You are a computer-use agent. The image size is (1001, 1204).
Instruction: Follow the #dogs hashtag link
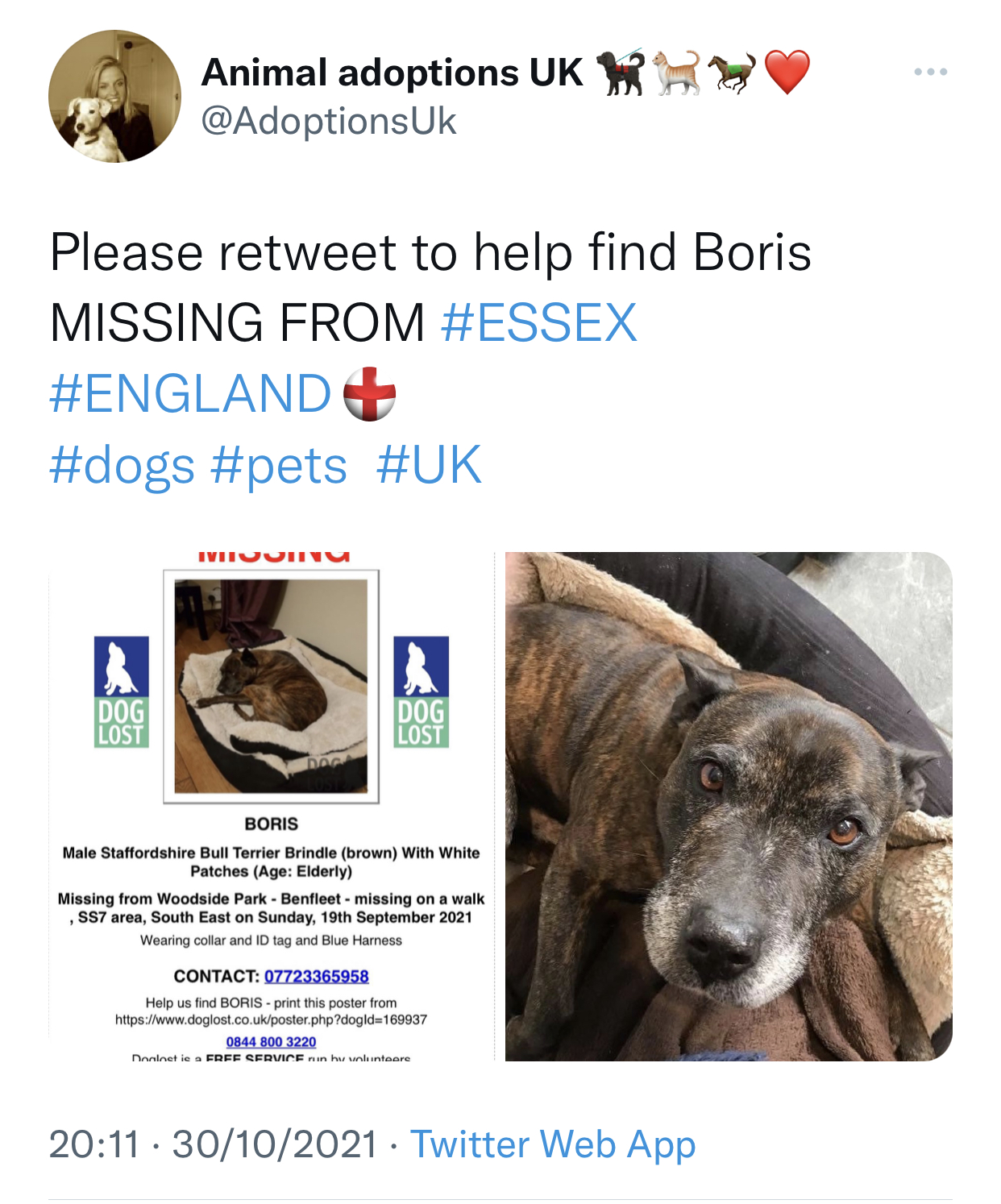tap(122, 465)
